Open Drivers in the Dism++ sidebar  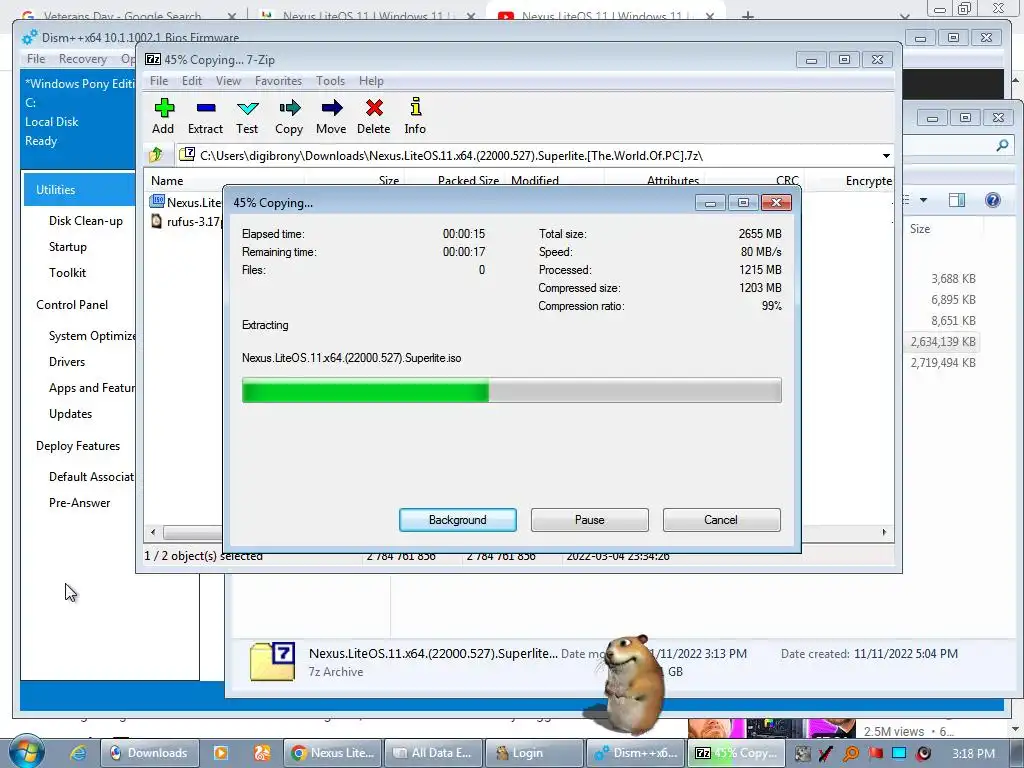tap(67, 362)
